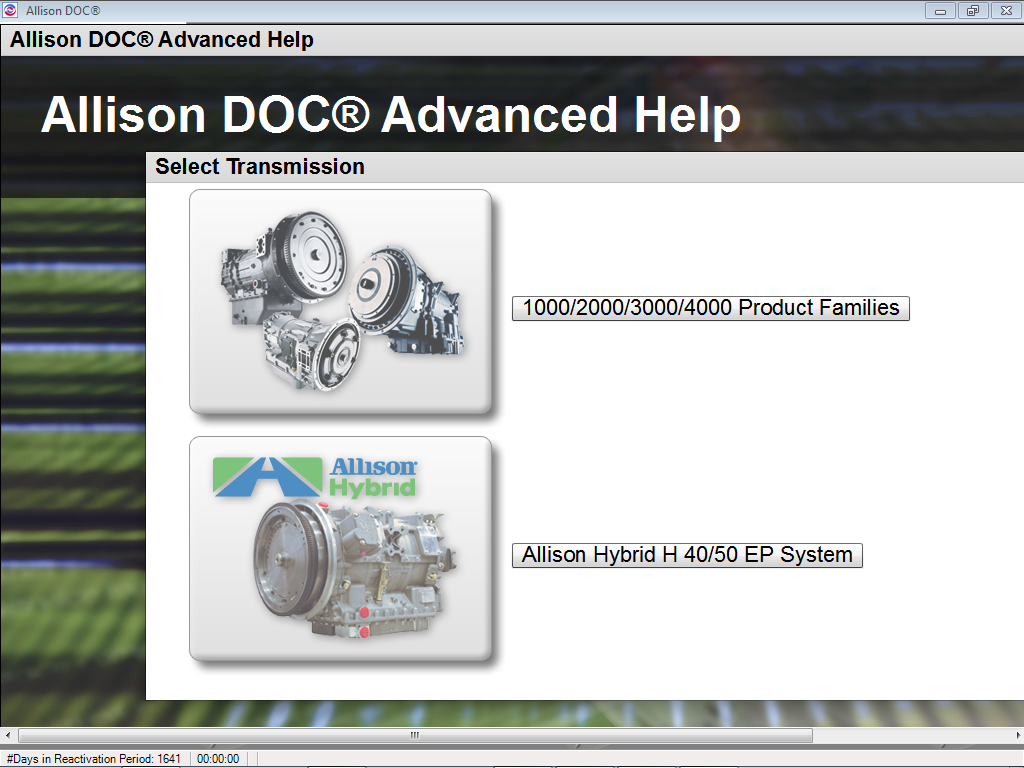The height and width of the screenshot is (768, 1024).
Task: Click the red Allison emblem icon top-left
Action: point(11,11)
